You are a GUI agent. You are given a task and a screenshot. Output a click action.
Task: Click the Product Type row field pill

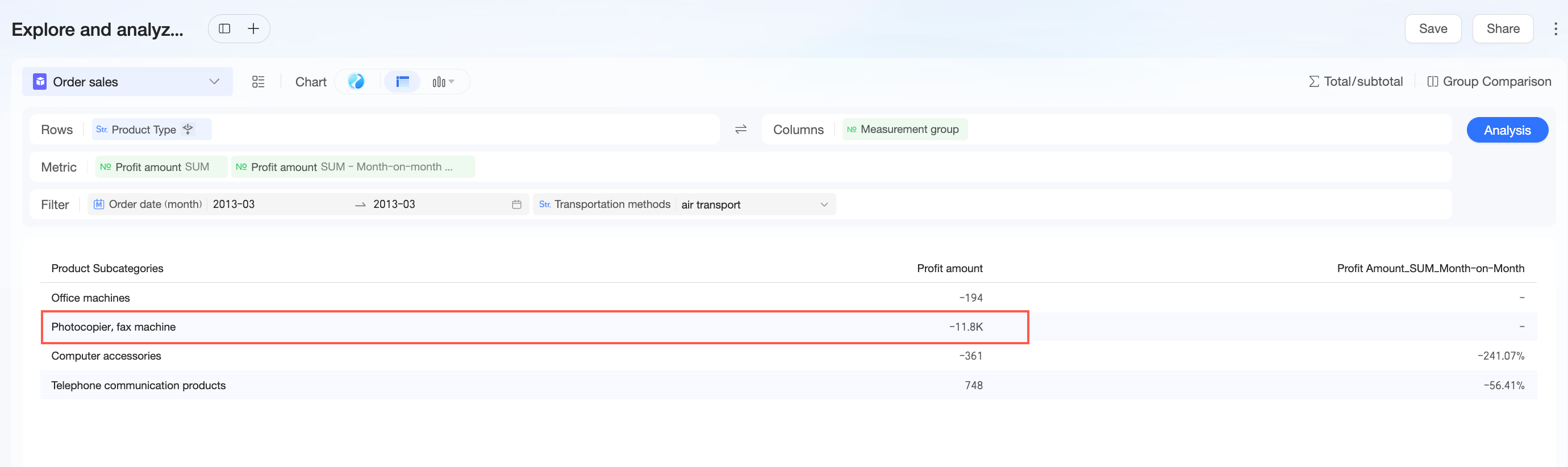pos(152,129)
